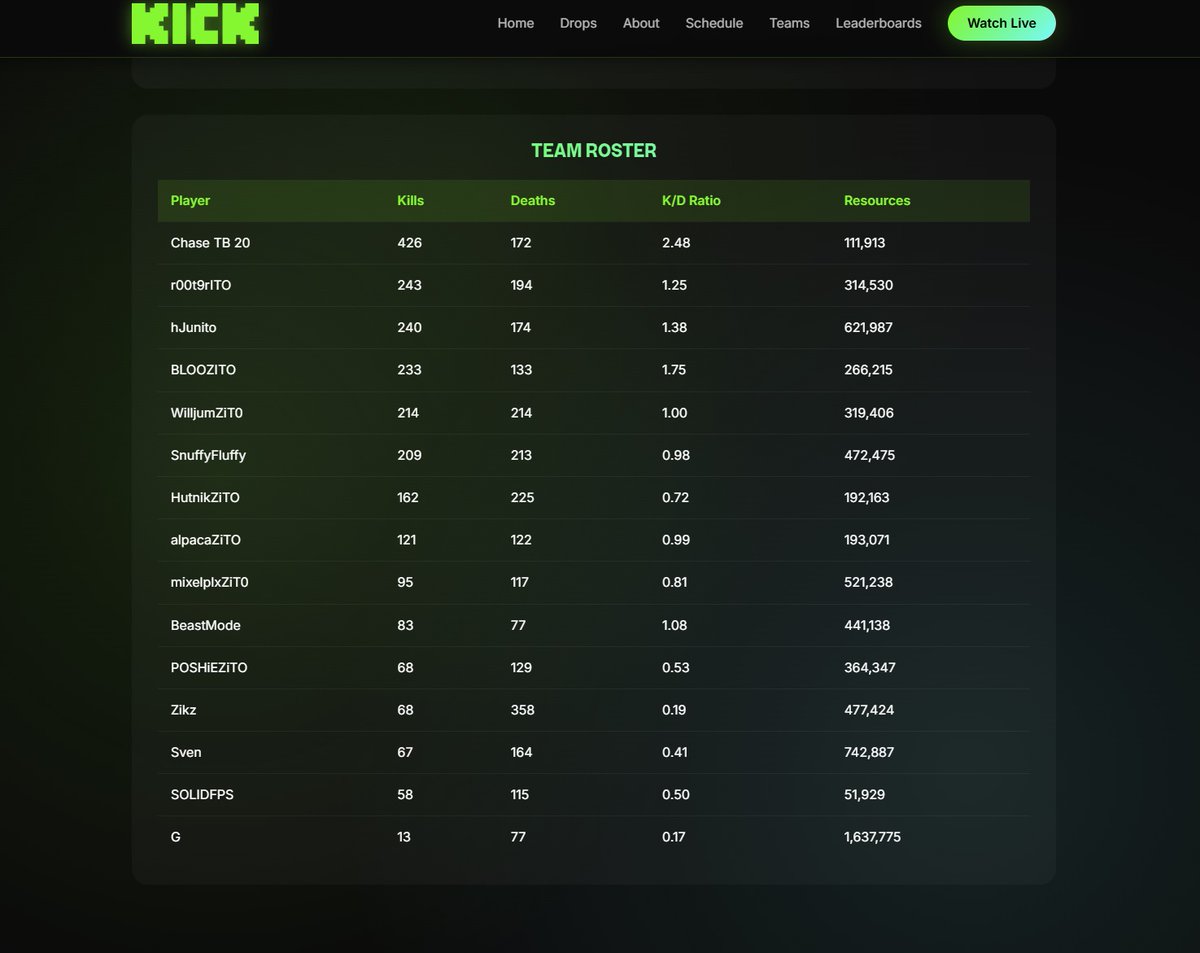Viewport: 1200px width, 953px height.
Task: Click K/D ratio 2.48
Action: point(676,243)
